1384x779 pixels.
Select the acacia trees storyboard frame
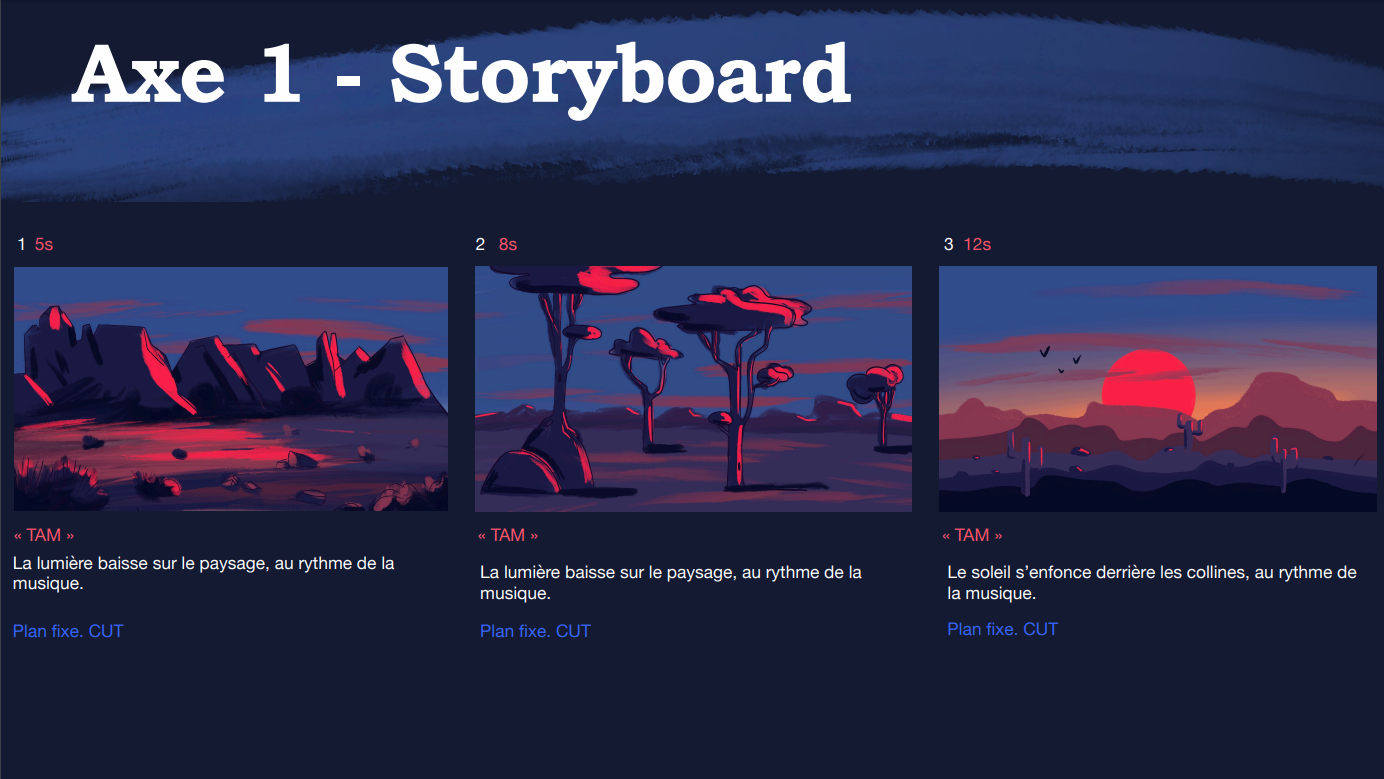(693, 389)
